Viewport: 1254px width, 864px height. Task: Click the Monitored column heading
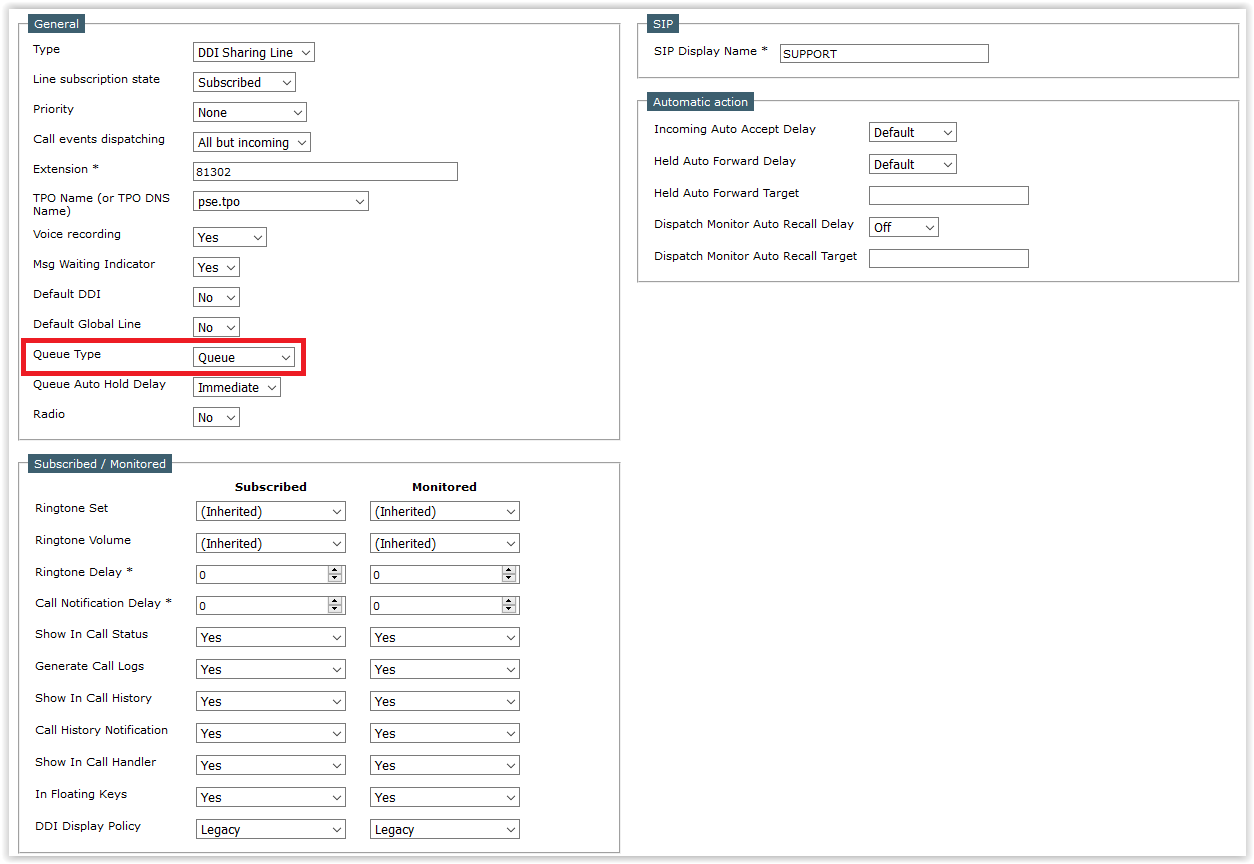coord(444,487)
